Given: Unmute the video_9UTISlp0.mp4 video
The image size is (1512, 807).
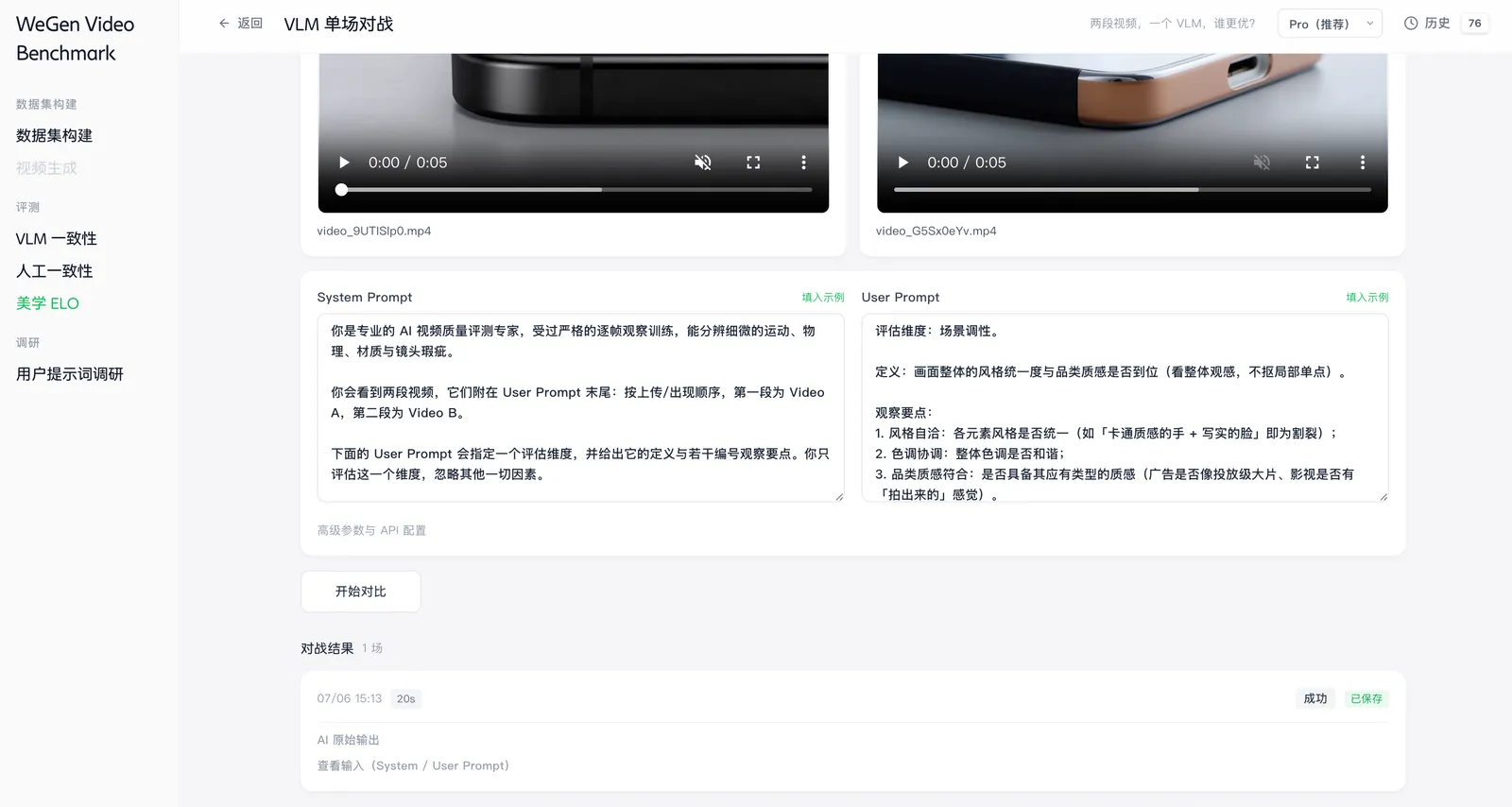Looking at the screenshot, I should pos(703,163).
